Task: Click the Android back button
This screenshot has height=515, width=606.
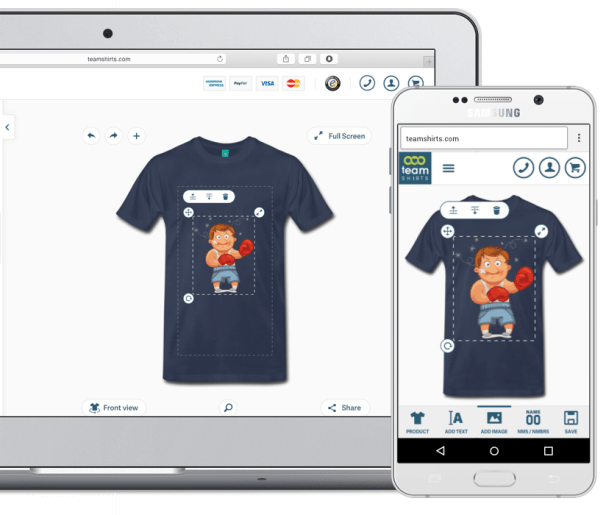Action: pos(440,450)
